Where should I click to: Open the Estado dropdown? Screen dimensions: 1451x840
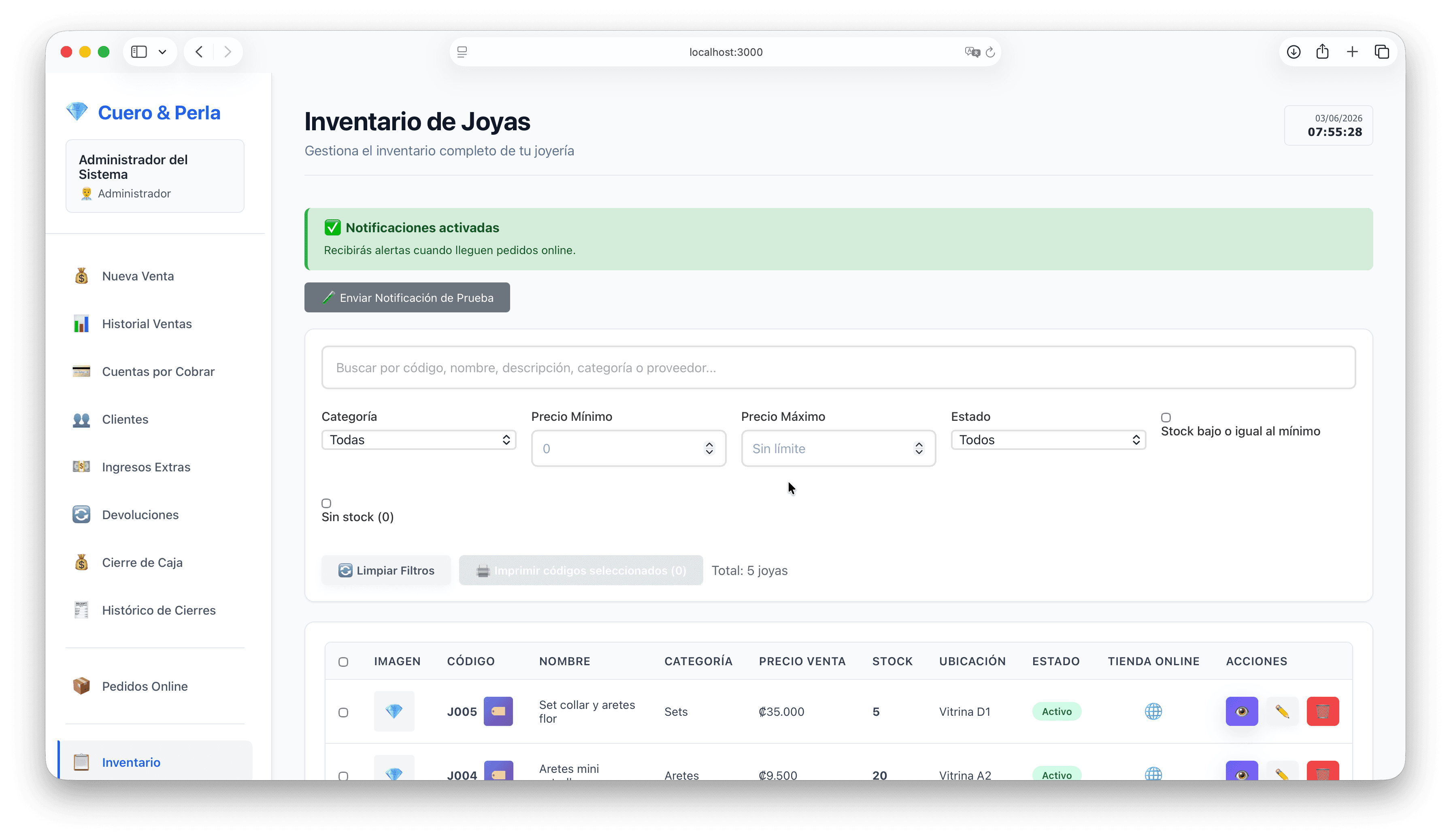(x=1048, y=440)
